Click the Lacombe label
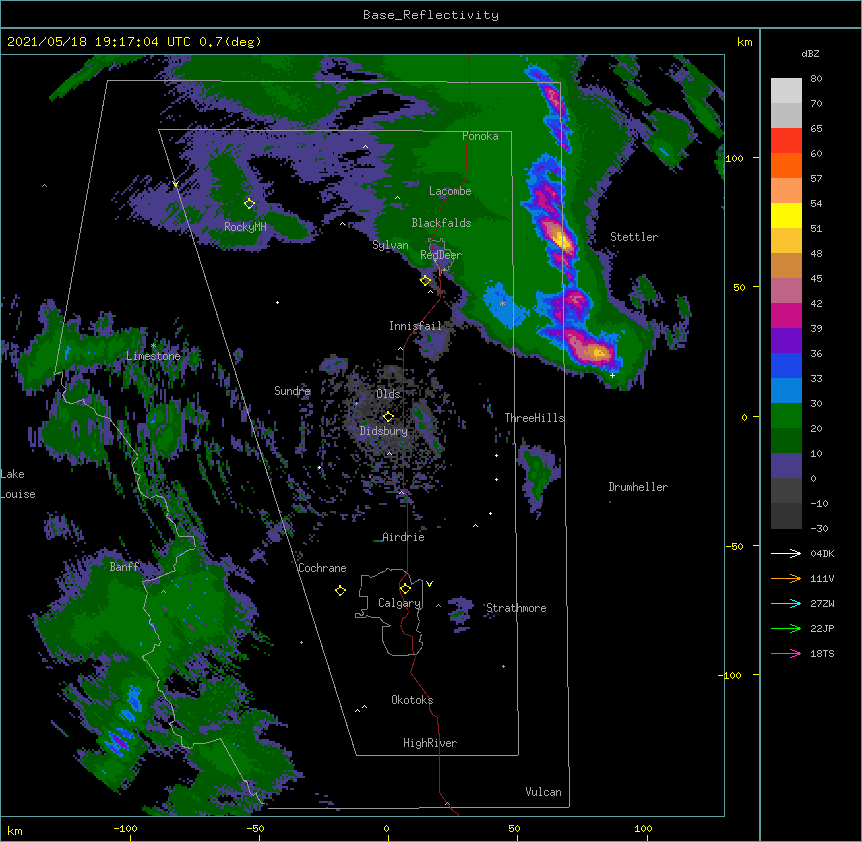862x842 pixels. 450,191
